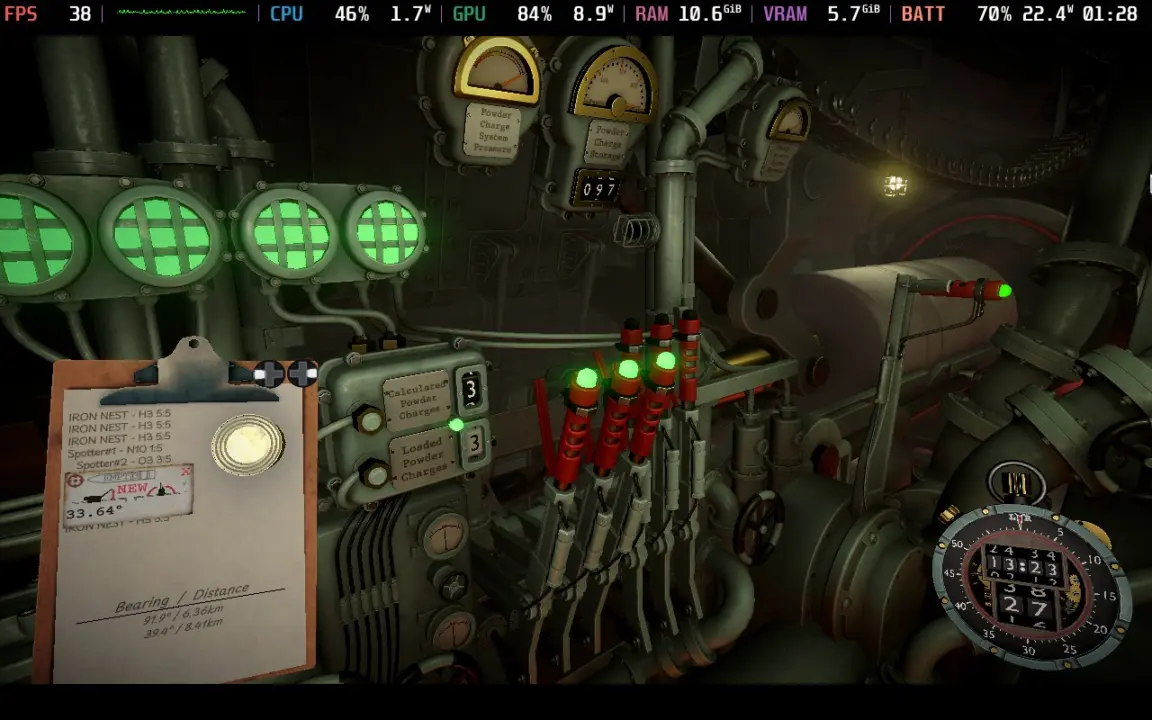
Task: Click the FPS label in overlay
Action: tap(21, 13)
